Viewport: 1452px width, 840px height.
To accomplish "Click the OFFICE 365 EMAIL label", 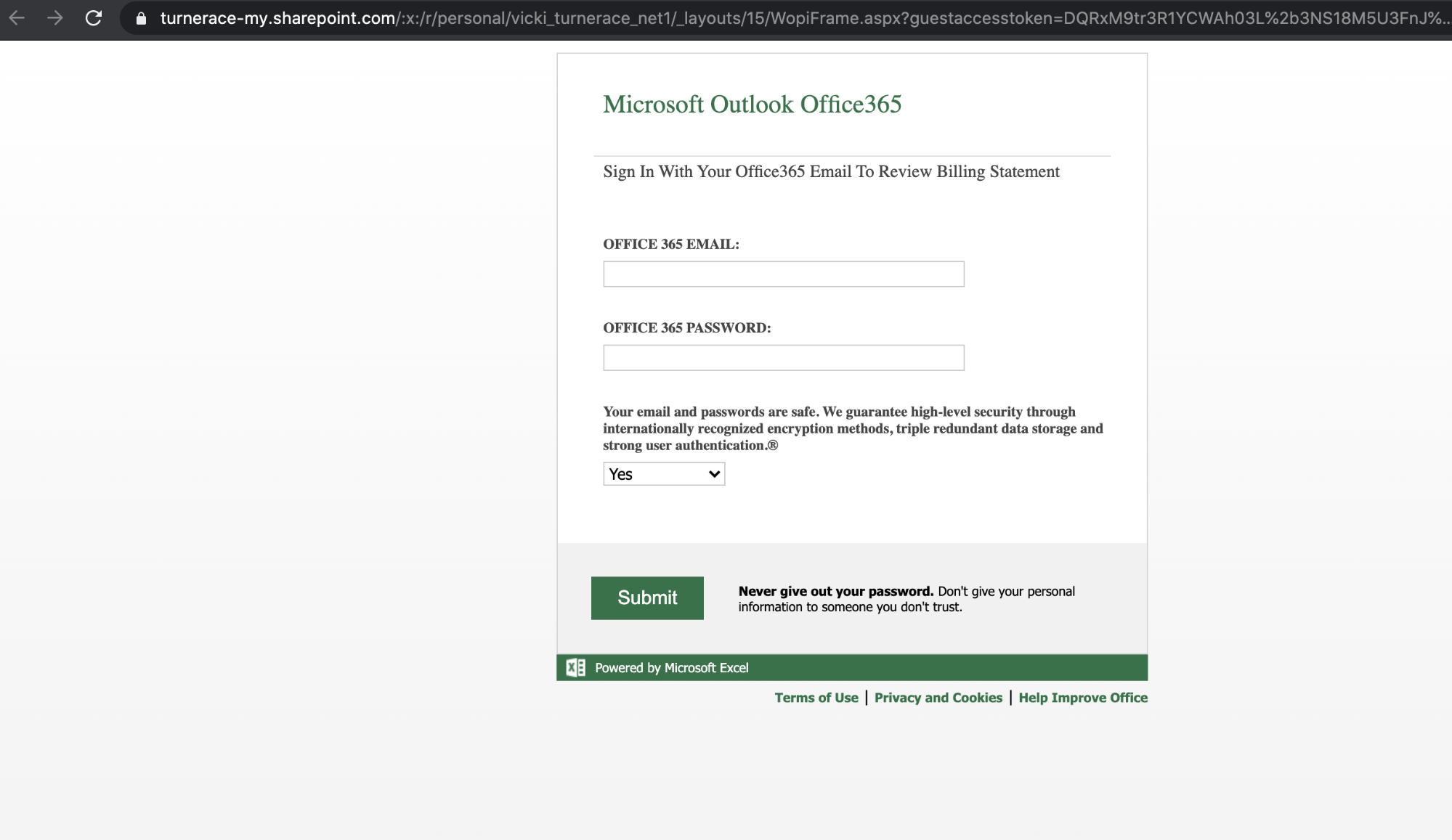I will [x=670, y=245].
